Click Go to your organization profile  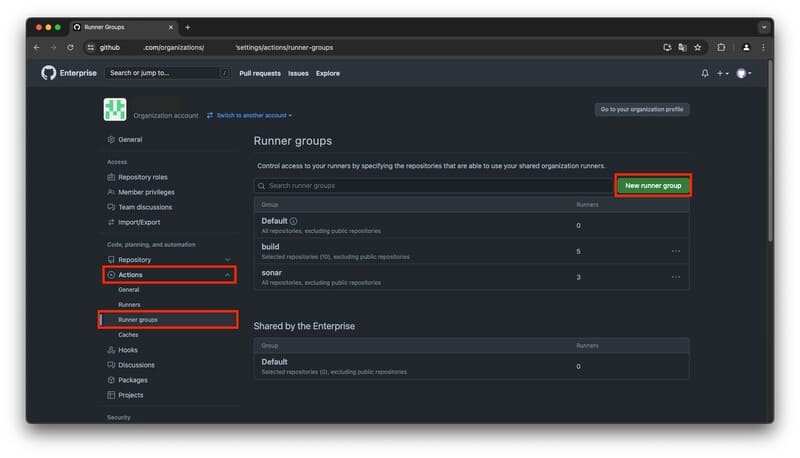point(642,109)
